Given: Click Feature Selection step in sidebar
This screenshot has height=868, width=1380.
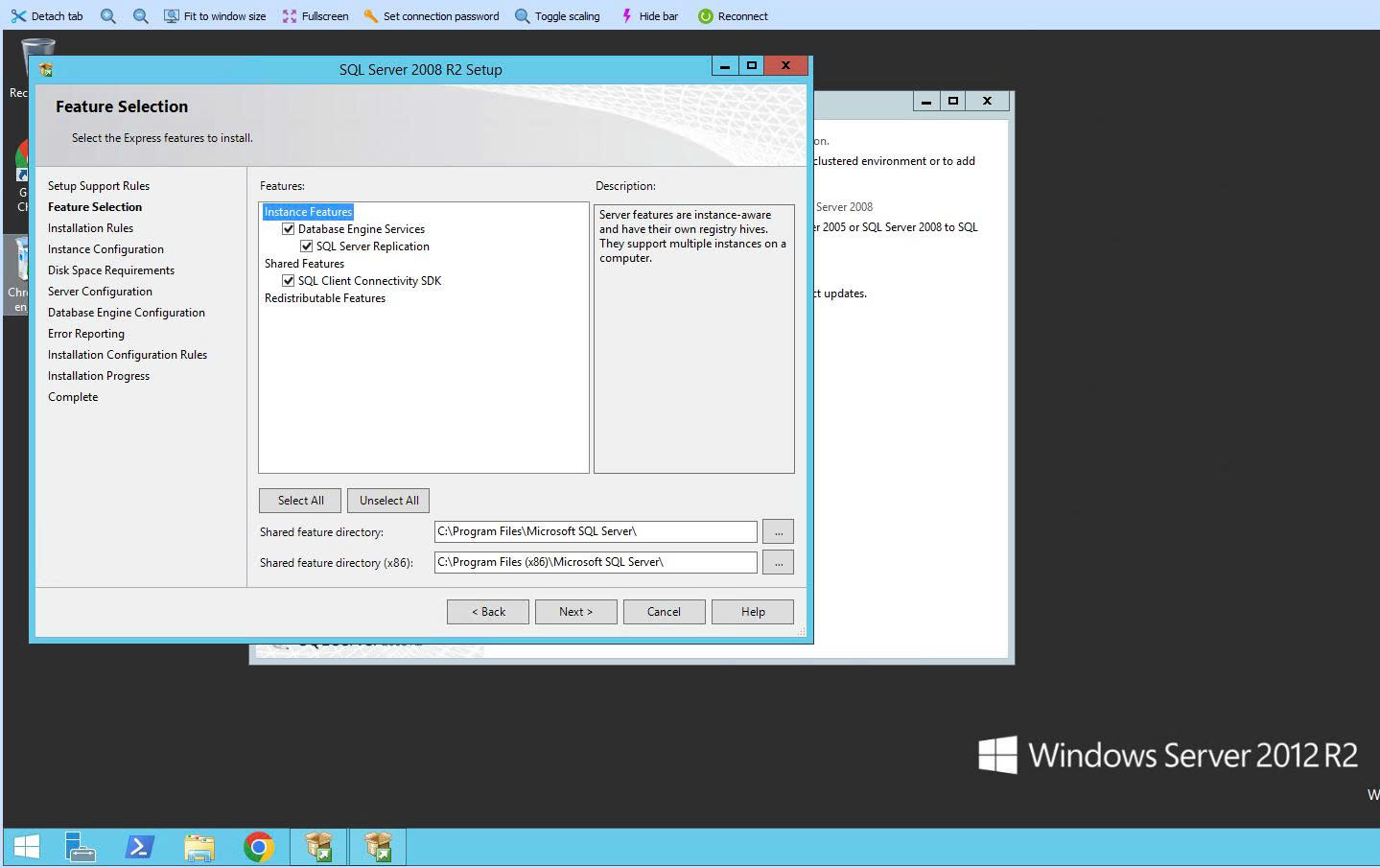Looking at the screenshot, I should coord(95,207).
